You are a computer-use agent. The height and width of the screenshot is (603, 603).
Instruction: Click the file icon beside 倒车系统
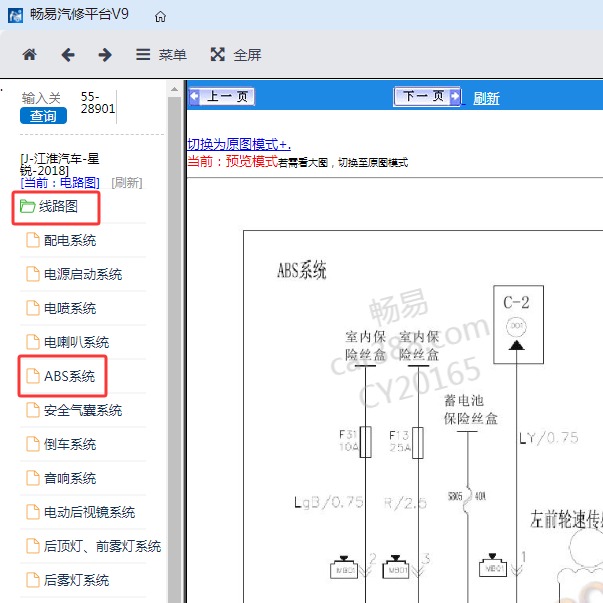33,444
